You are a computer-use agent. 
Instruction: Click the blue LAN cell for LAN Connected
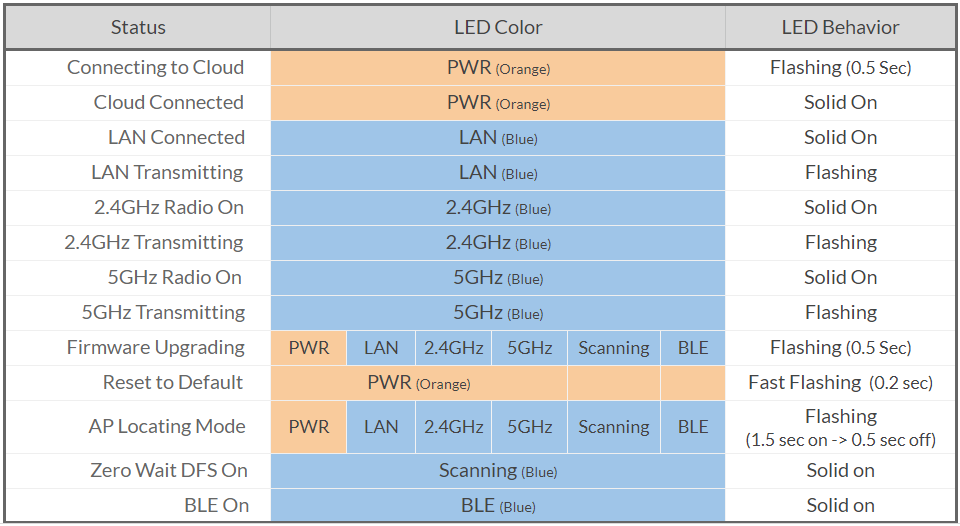click(x=498, y=138)
